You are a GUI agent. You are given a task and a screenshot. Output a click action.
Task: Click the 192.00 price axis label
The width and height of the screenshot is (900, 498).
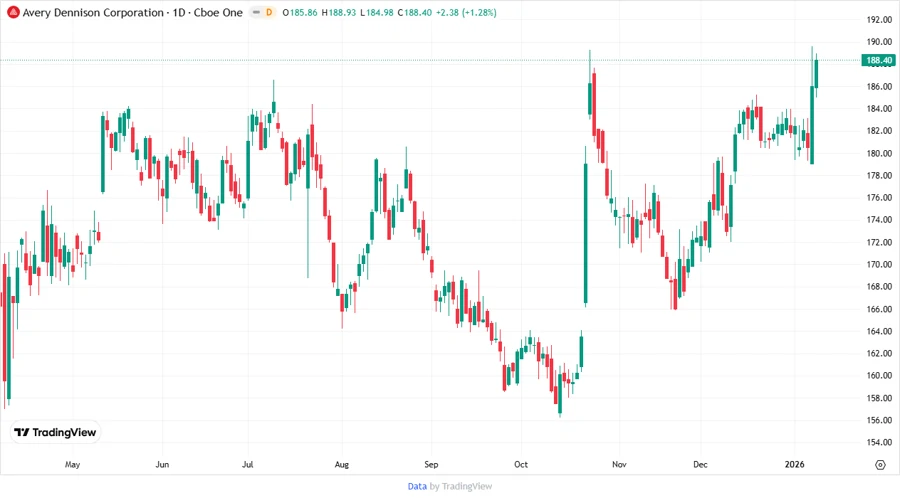click(879, 20)
